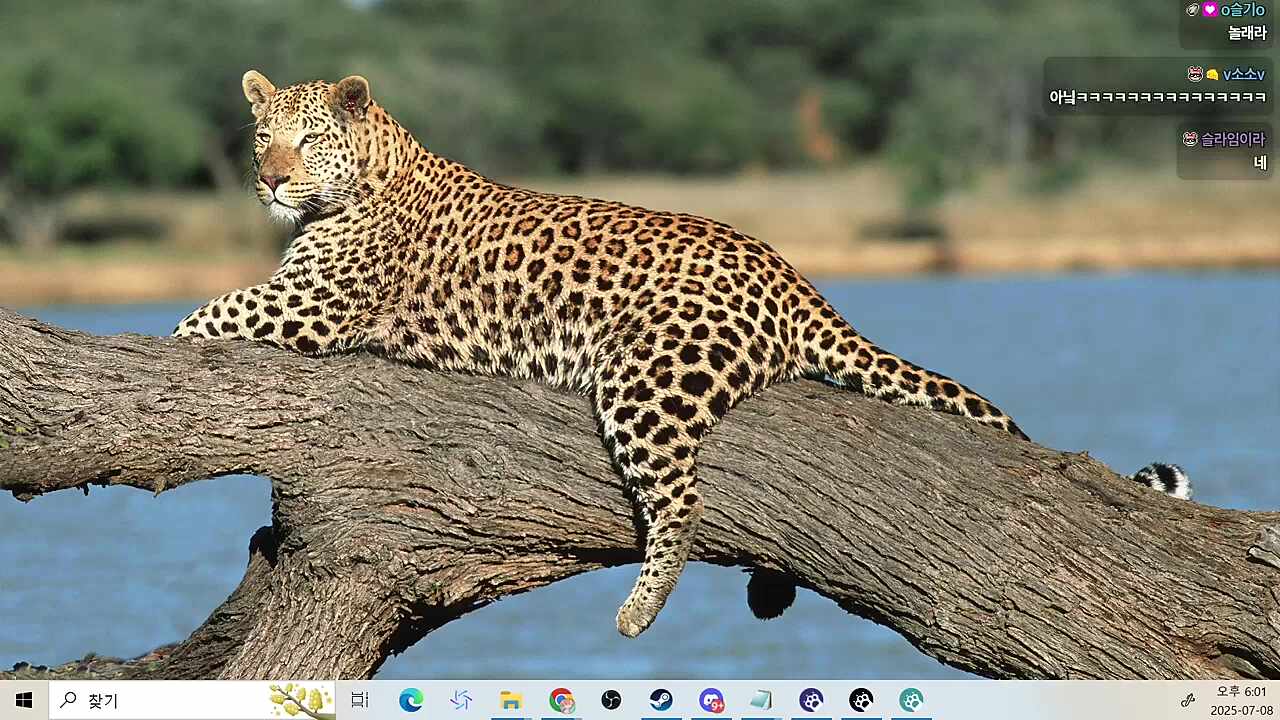Screen dimensions: 1280x720
Task: Switch to Google Chrome on the taskbar
Action: [561, 700]
